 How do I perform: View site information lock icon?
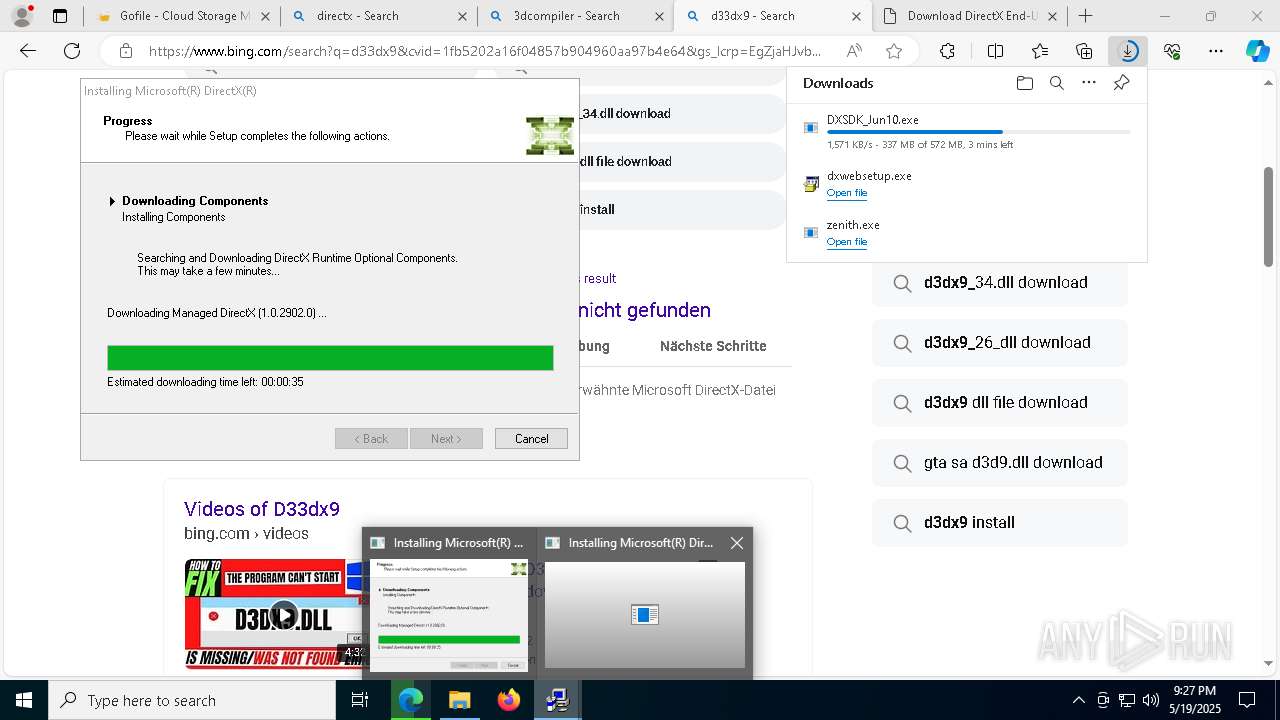coord(125,51)
